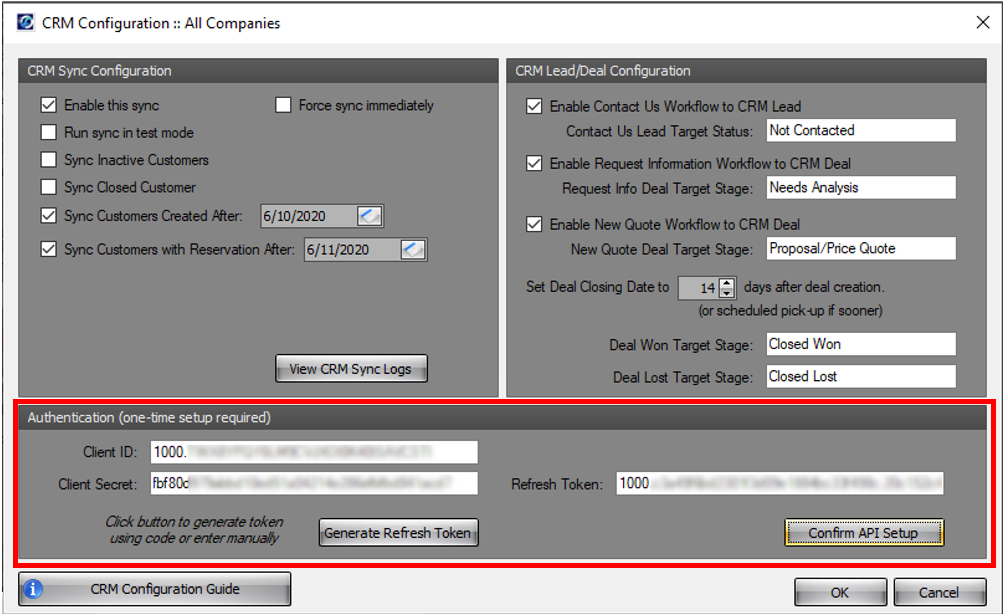Decrease deal closing days with down arrow
Viewport: 1004px width, 614px height.
727,293
